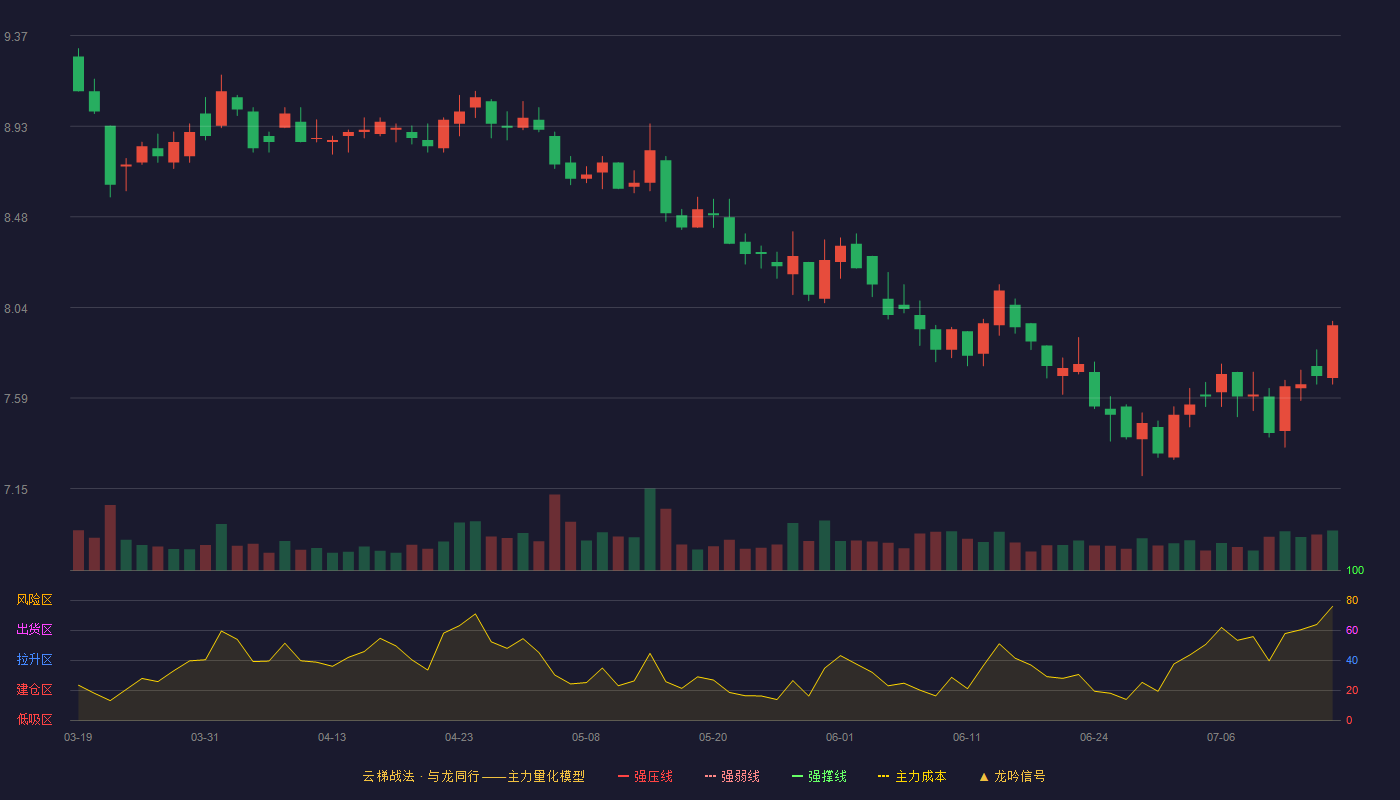Hide the 强压线 series via its label

[x=654, y=776]
